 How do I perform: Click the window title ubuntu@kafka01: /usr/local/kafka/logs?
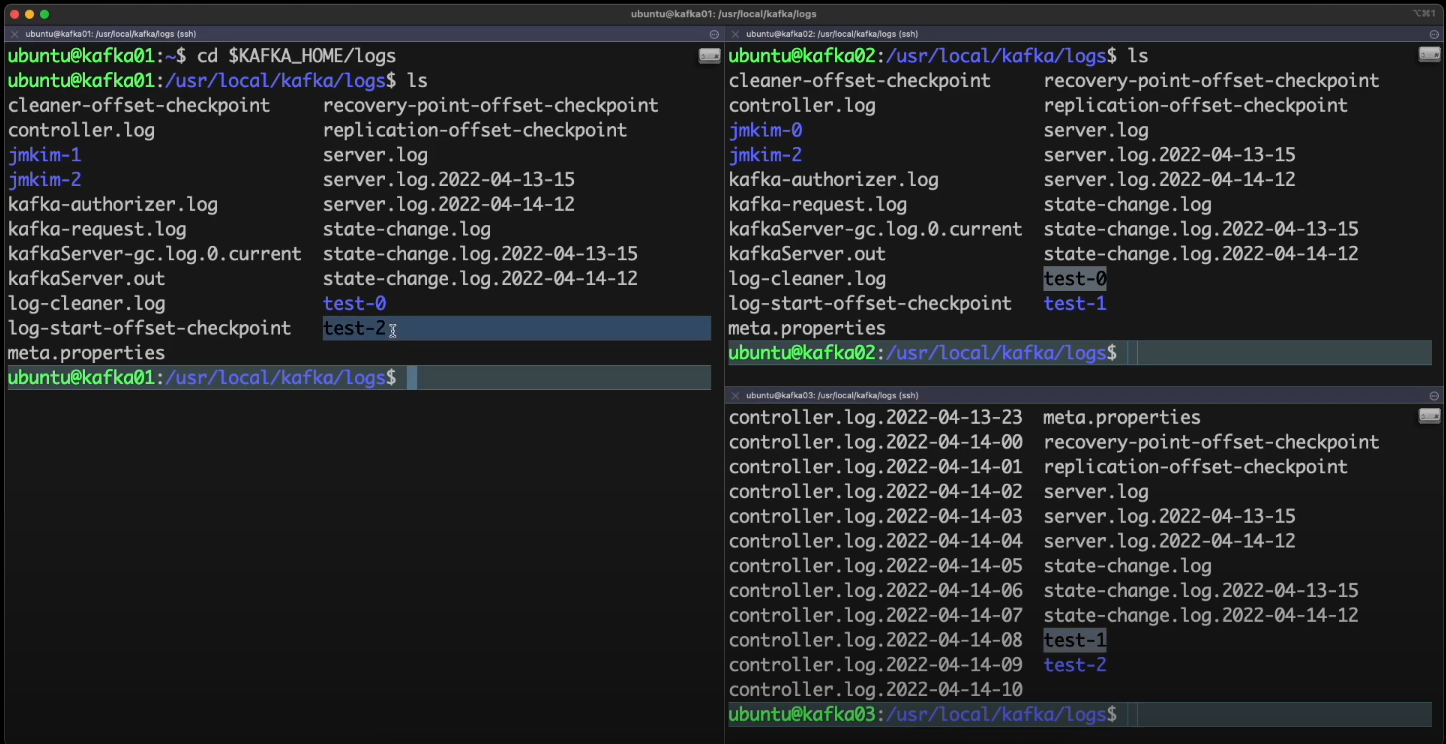(724, 14)
